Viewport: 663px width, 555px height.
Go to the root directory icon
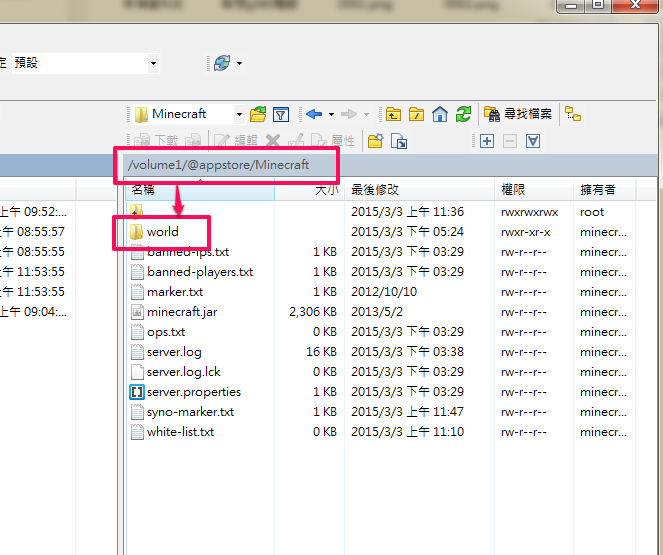pyautogui.click(x=416, y=114)
